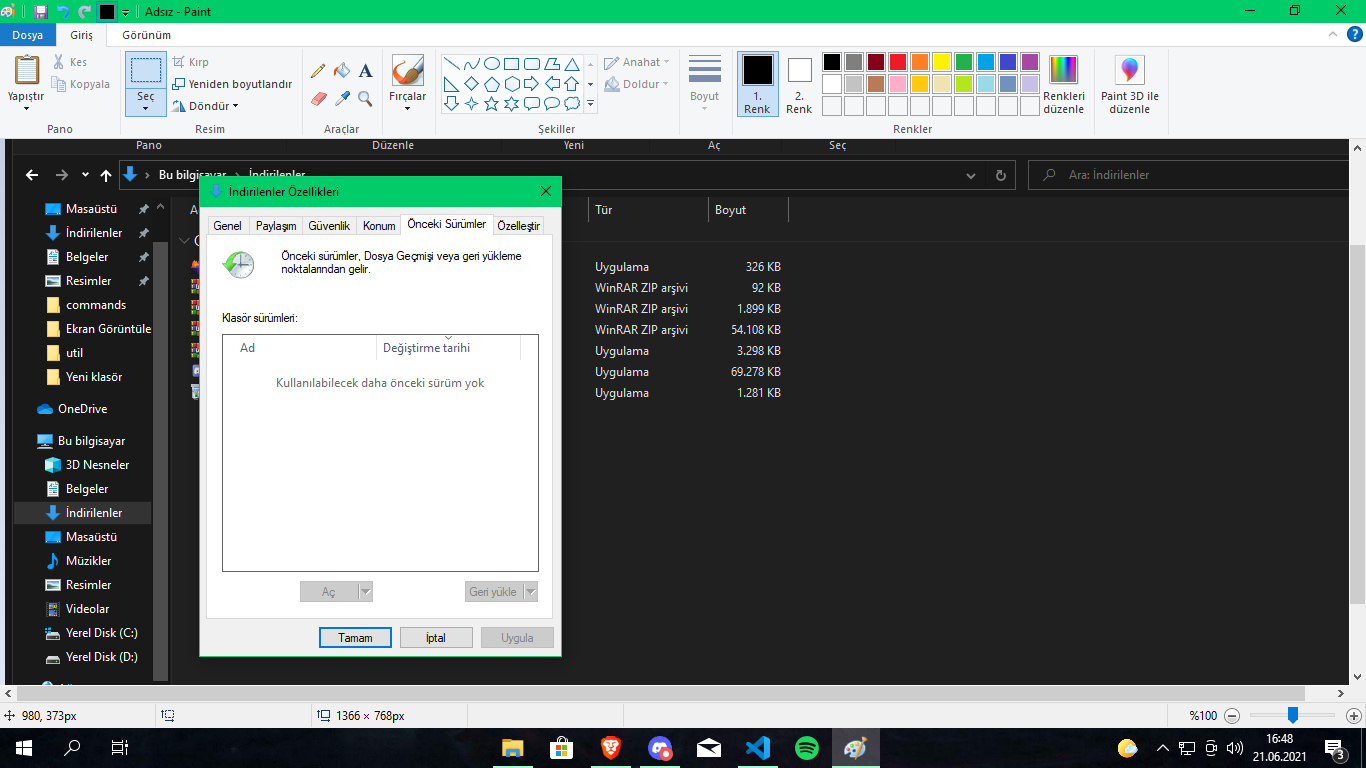Open the Customize Quick Access Toolbar arrow
The height and width of the screenshot is (768, 1366).
coord(126,12)
